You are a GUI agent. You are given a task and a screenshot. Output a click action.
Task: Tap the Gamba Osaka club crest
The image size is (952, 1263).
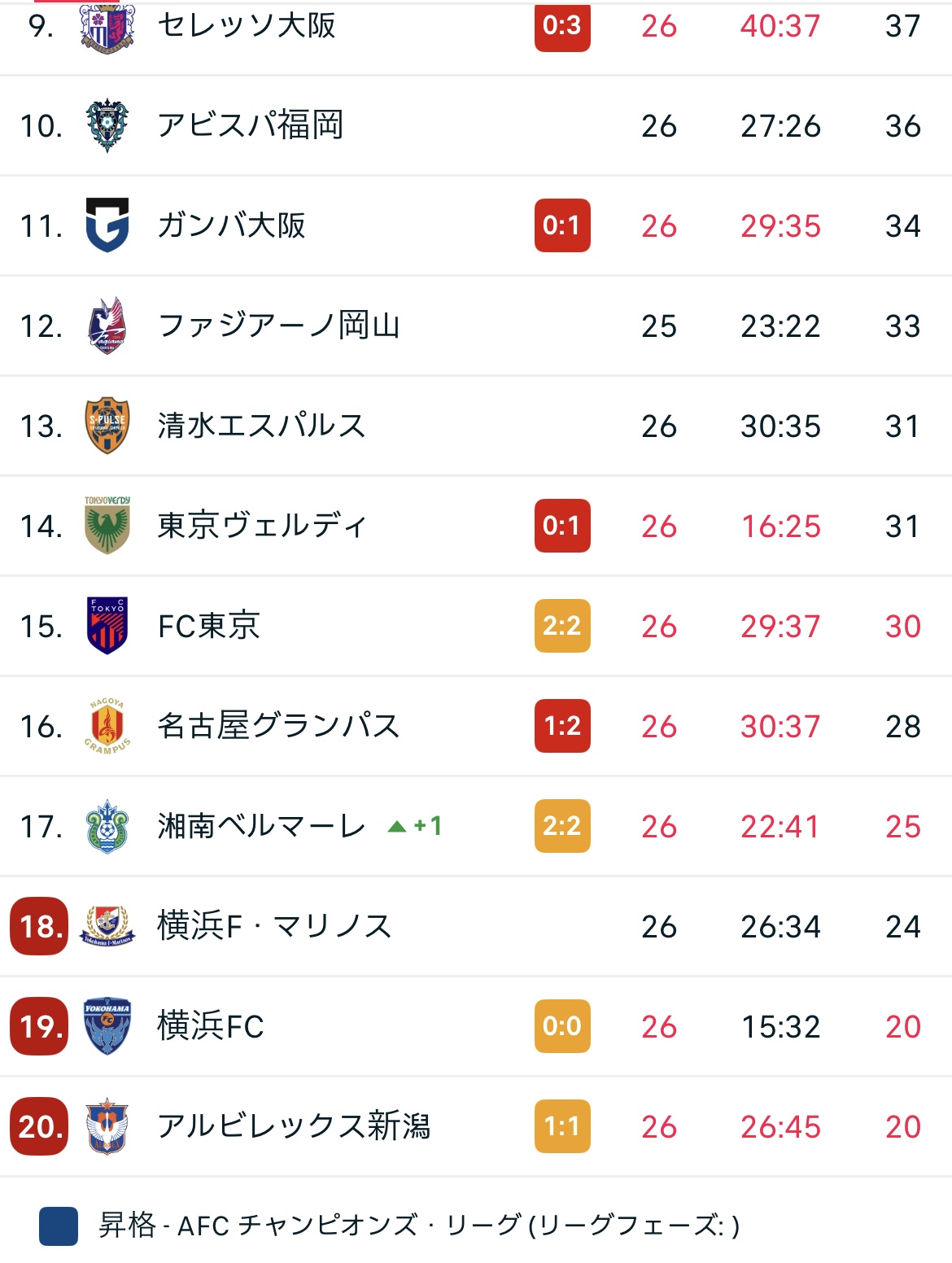(107, 225)
